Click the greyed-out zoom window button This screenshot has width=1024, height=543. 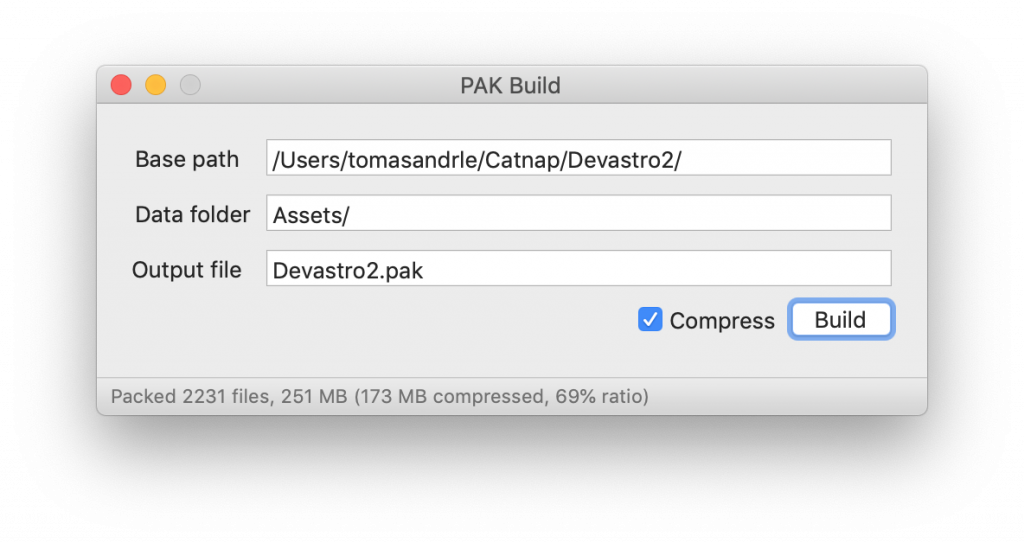[190, 85]
